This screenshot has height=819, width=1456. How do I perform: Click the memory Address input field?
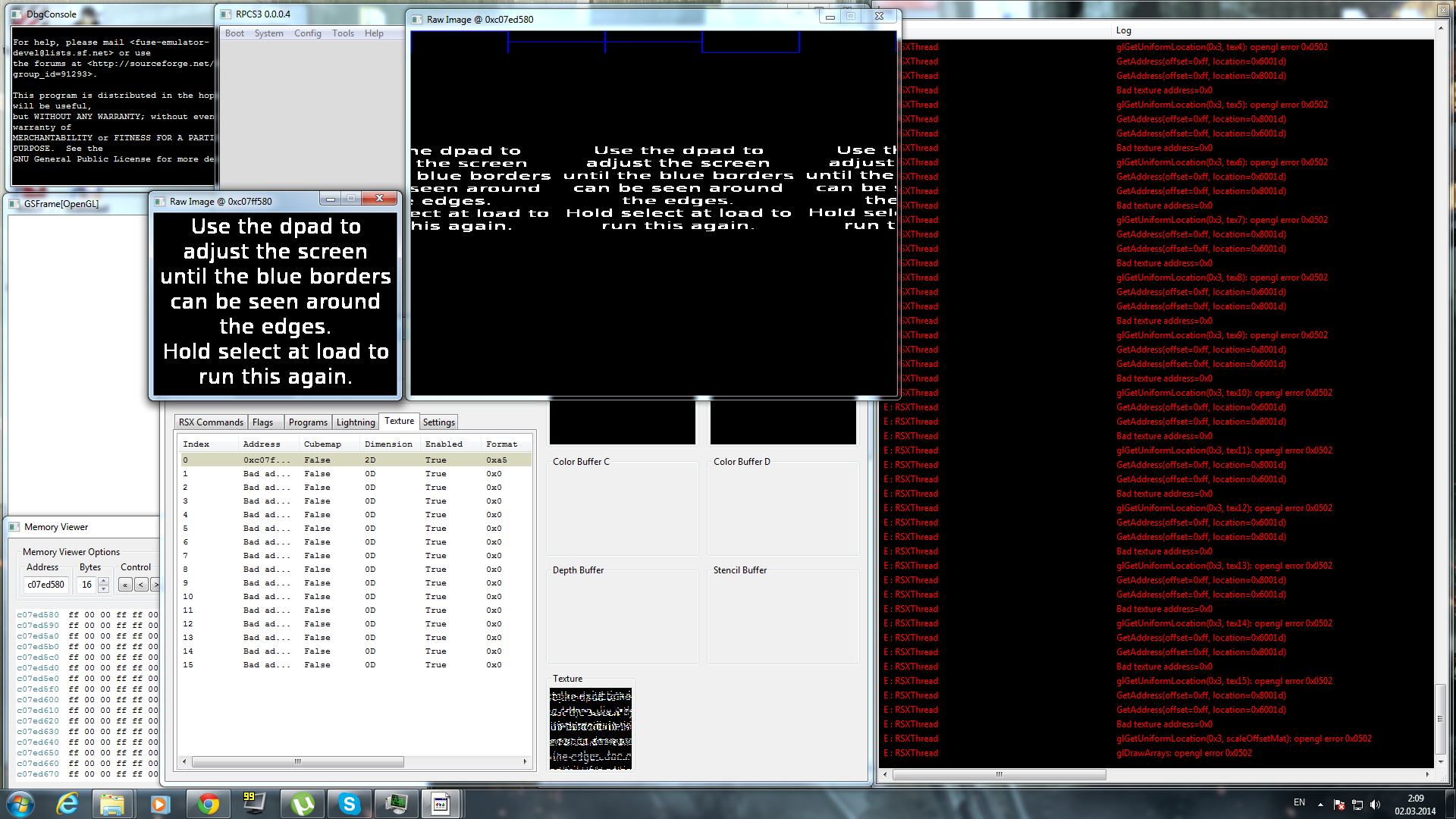[46, 585]
